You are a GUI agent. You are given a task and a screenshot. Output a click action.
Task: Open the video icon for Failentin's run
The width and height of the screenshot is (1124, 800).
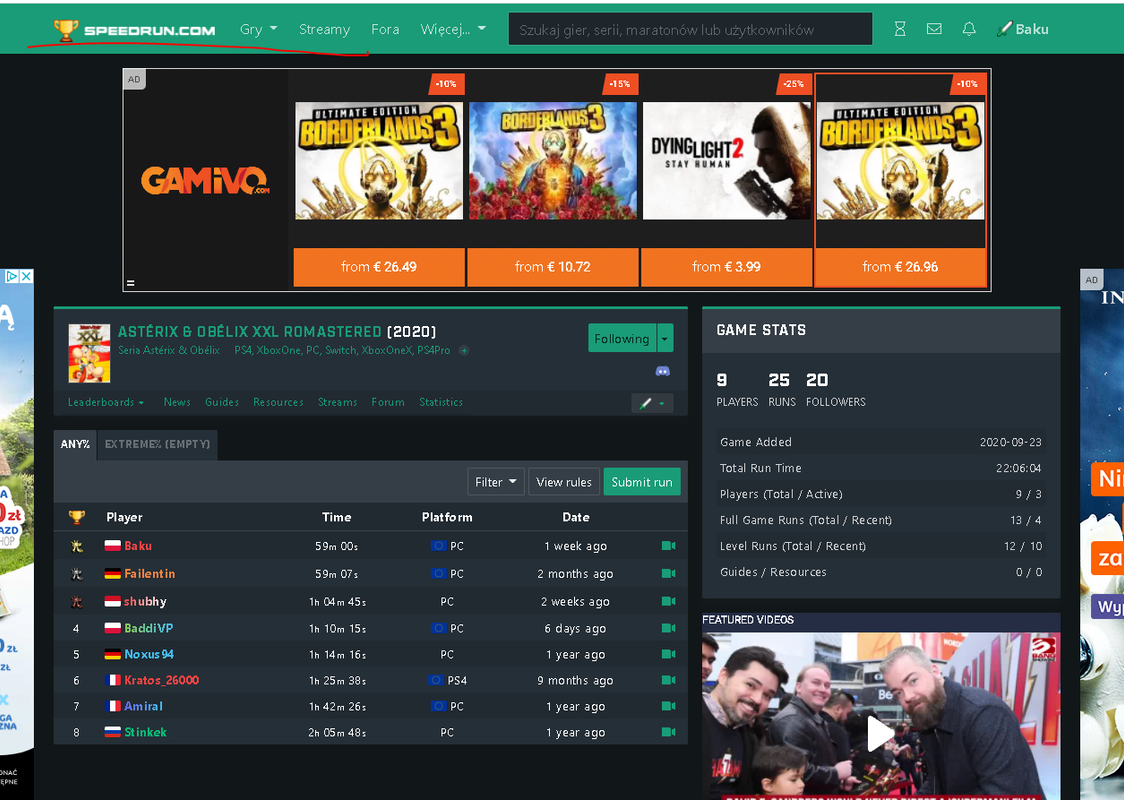click(668, 573)
